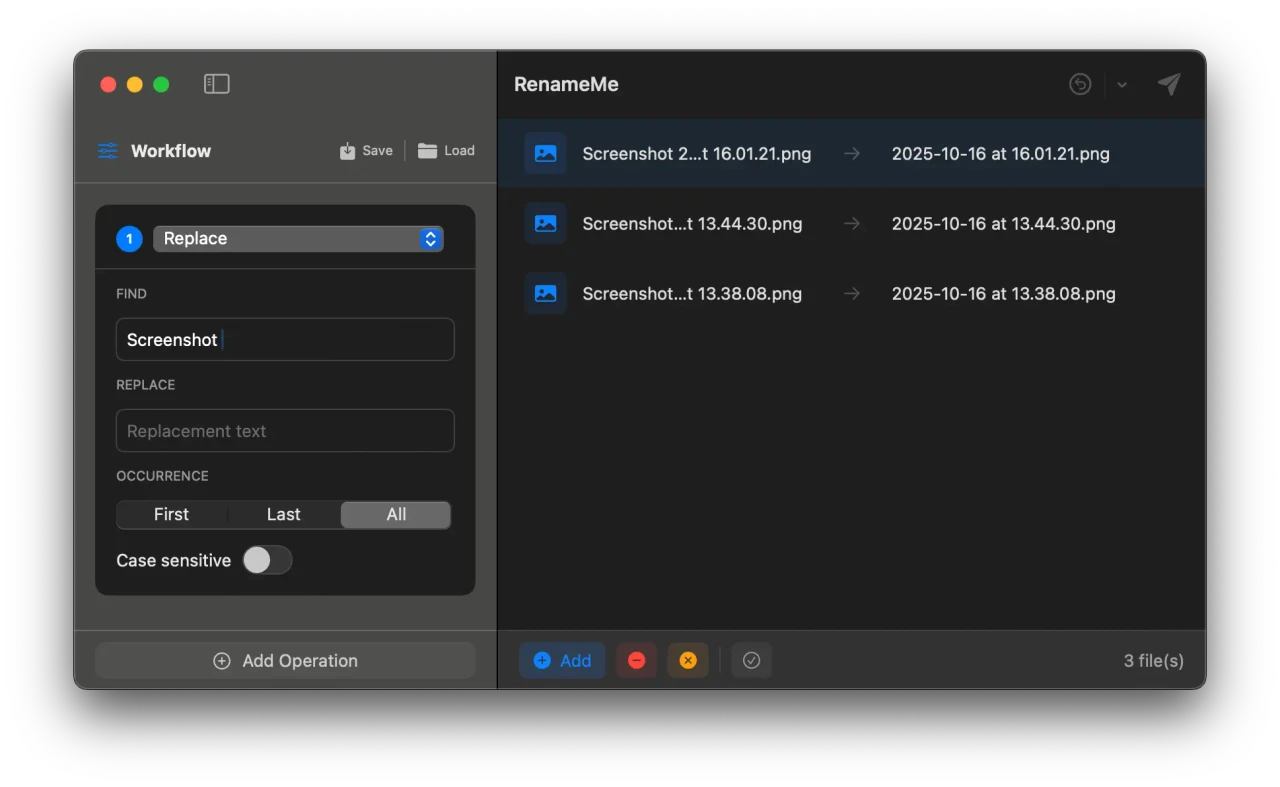Load a saved workflow

coord(446,150)
